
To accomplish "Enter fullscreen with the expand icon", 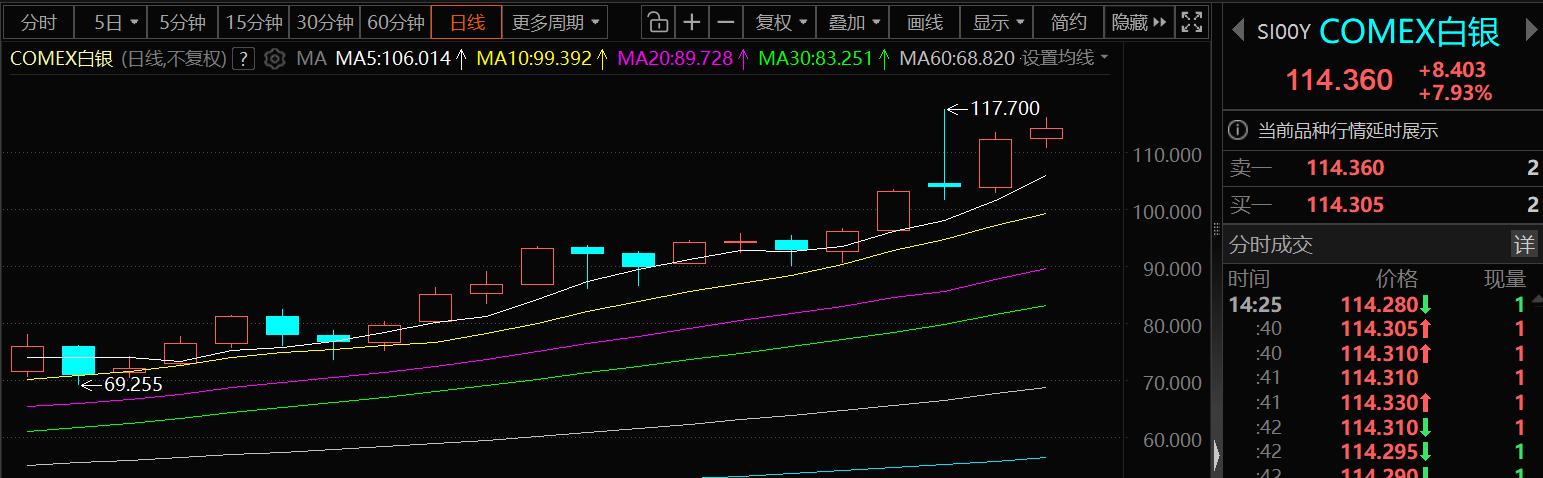I will click(x=1191, y=22).
